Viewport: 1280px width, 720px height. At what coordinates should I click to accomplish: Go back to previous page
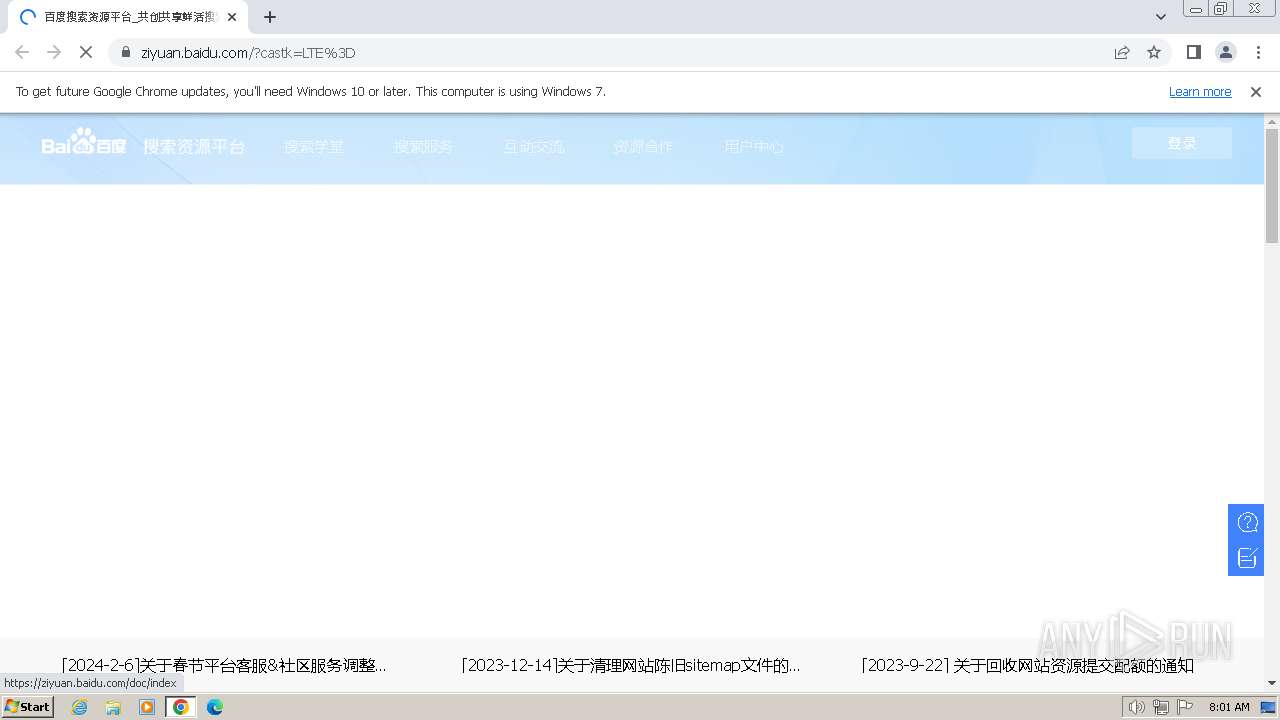22,52
